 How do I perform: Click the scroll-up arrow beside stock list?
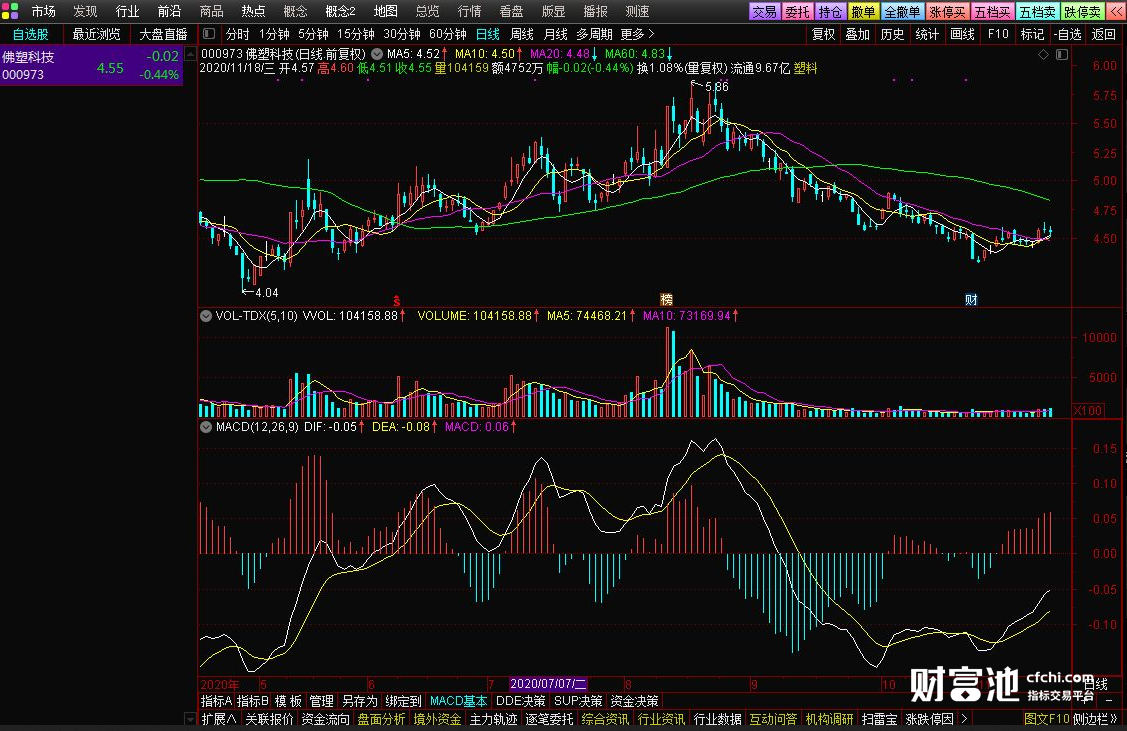click(x=190, y=54)
